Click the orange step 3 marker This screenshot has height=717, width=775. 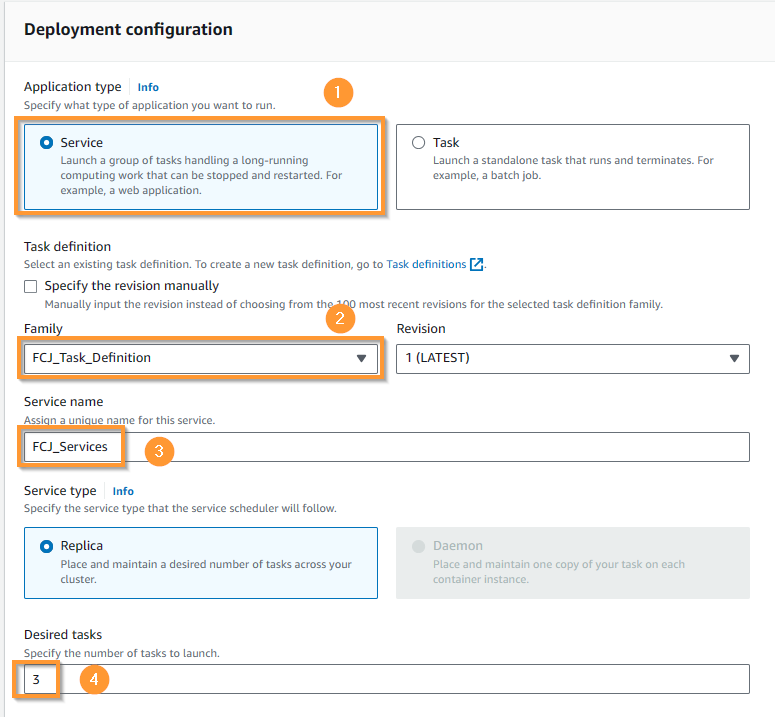[x=159, y=451]
